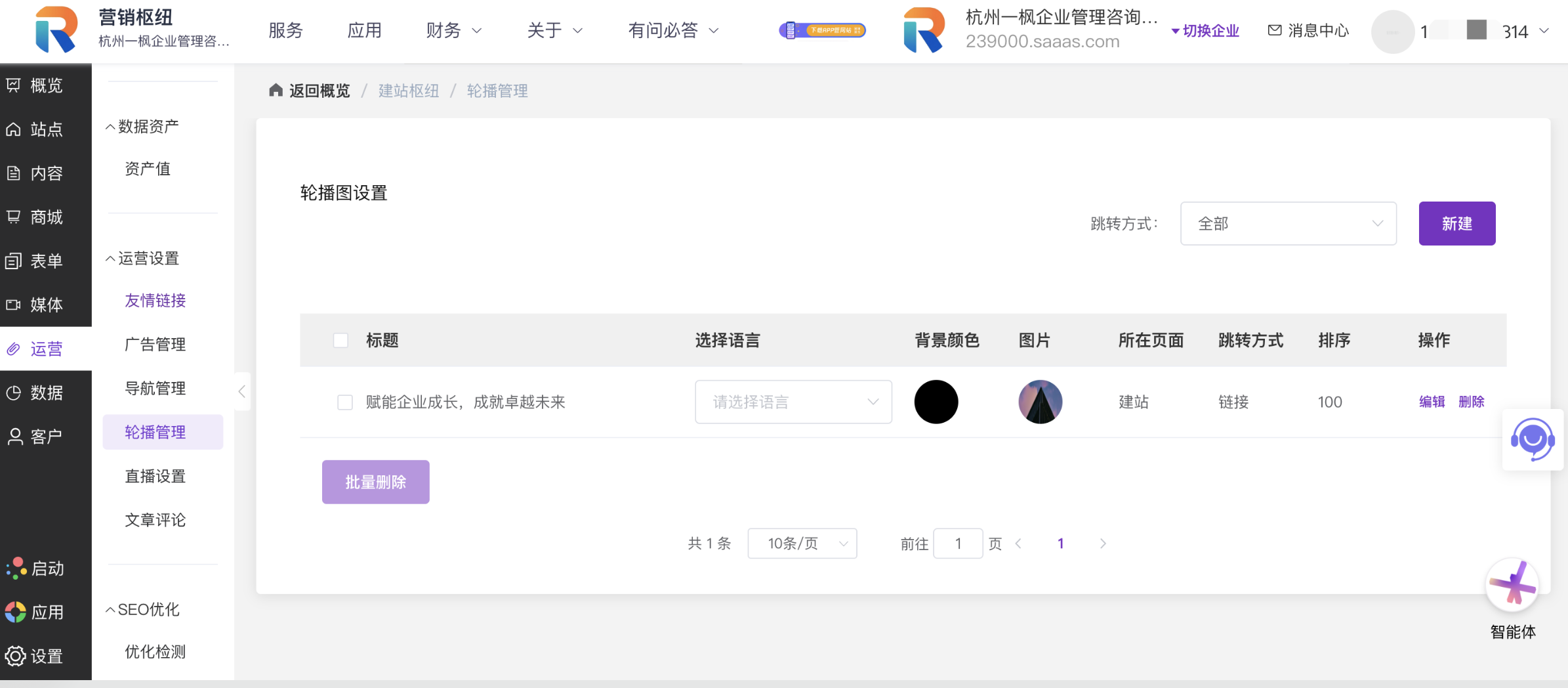Screen dimensions: 1568x688
Task: Collapse the 运营设置 section
Action: 110,259
